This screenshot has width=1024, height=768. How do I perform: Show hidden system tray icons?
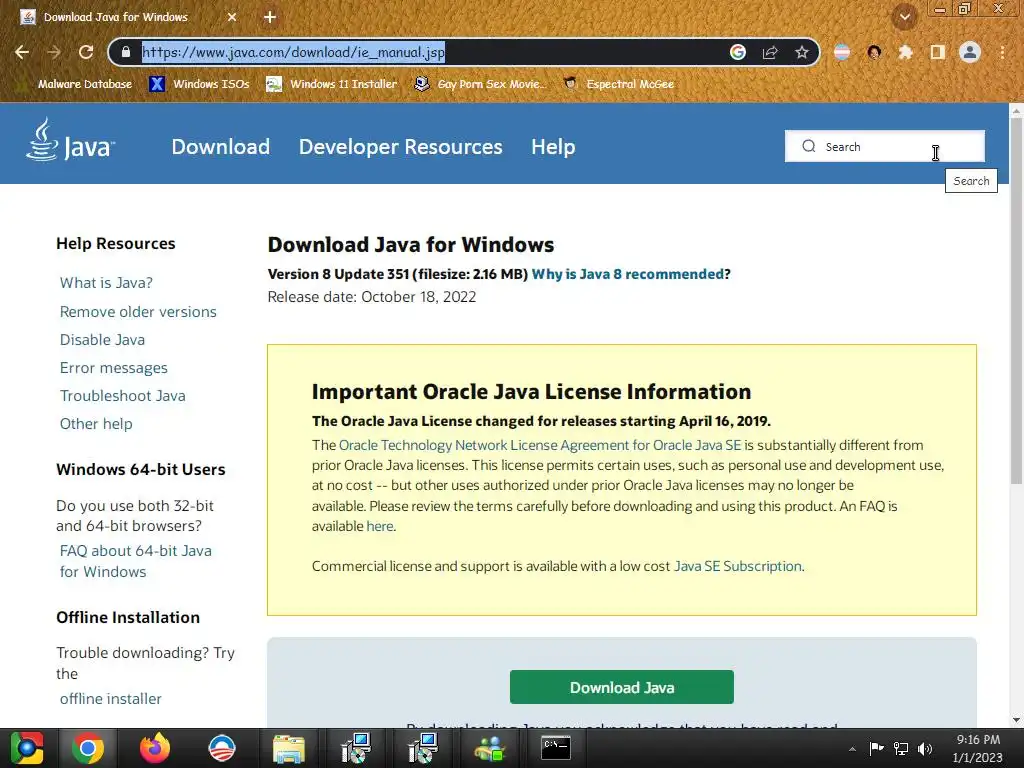coord(852,748)
